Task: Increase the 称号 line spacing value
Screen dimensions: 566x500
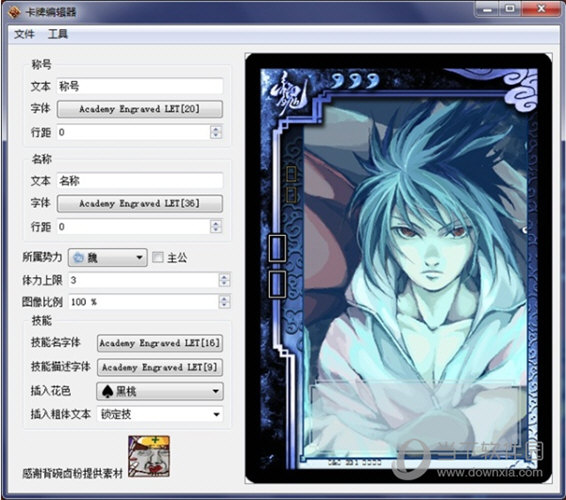Action: [216, 129]
